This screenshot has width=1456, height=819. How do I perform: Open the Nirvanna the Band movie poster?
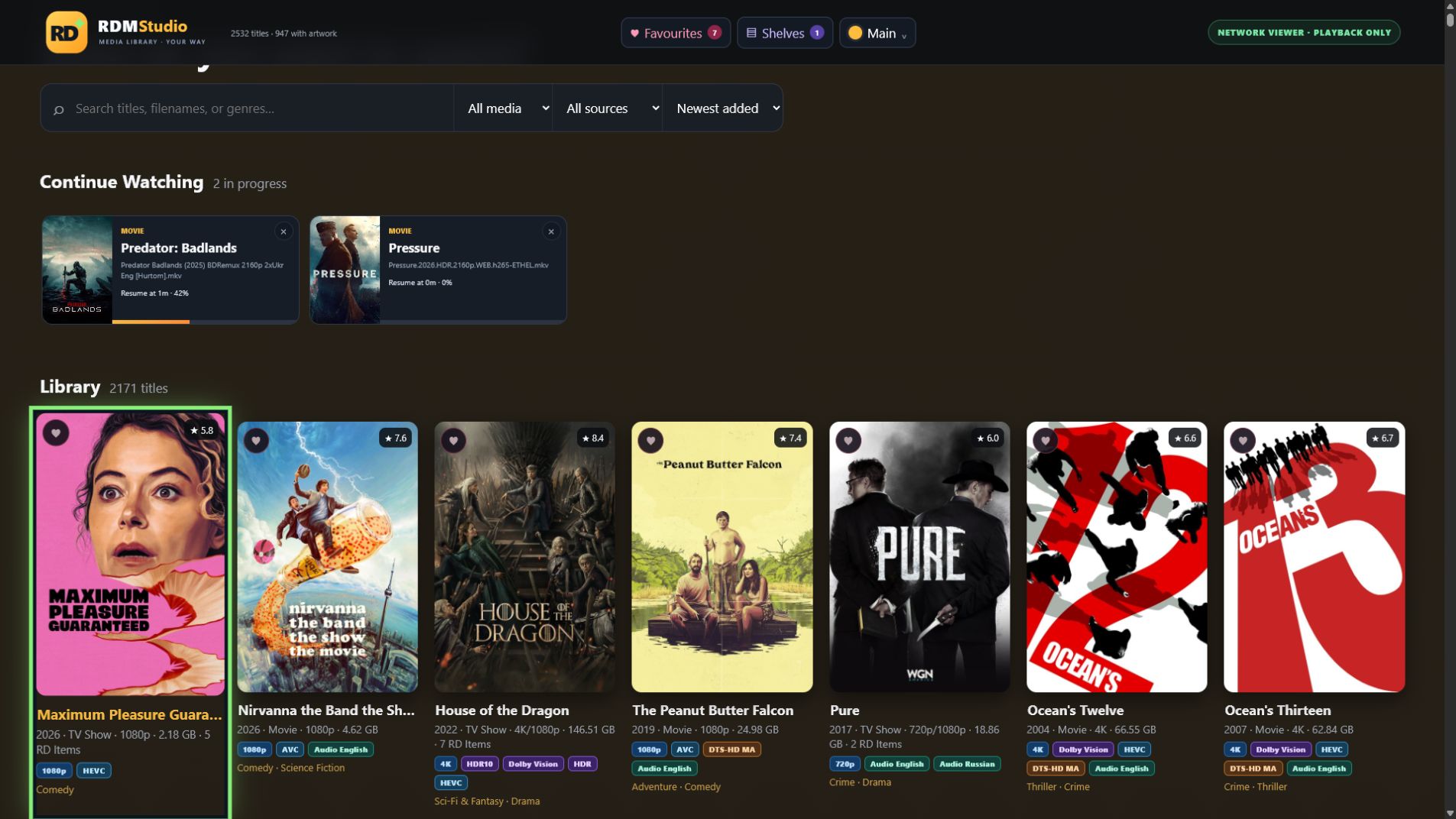[x=328, y=557]
